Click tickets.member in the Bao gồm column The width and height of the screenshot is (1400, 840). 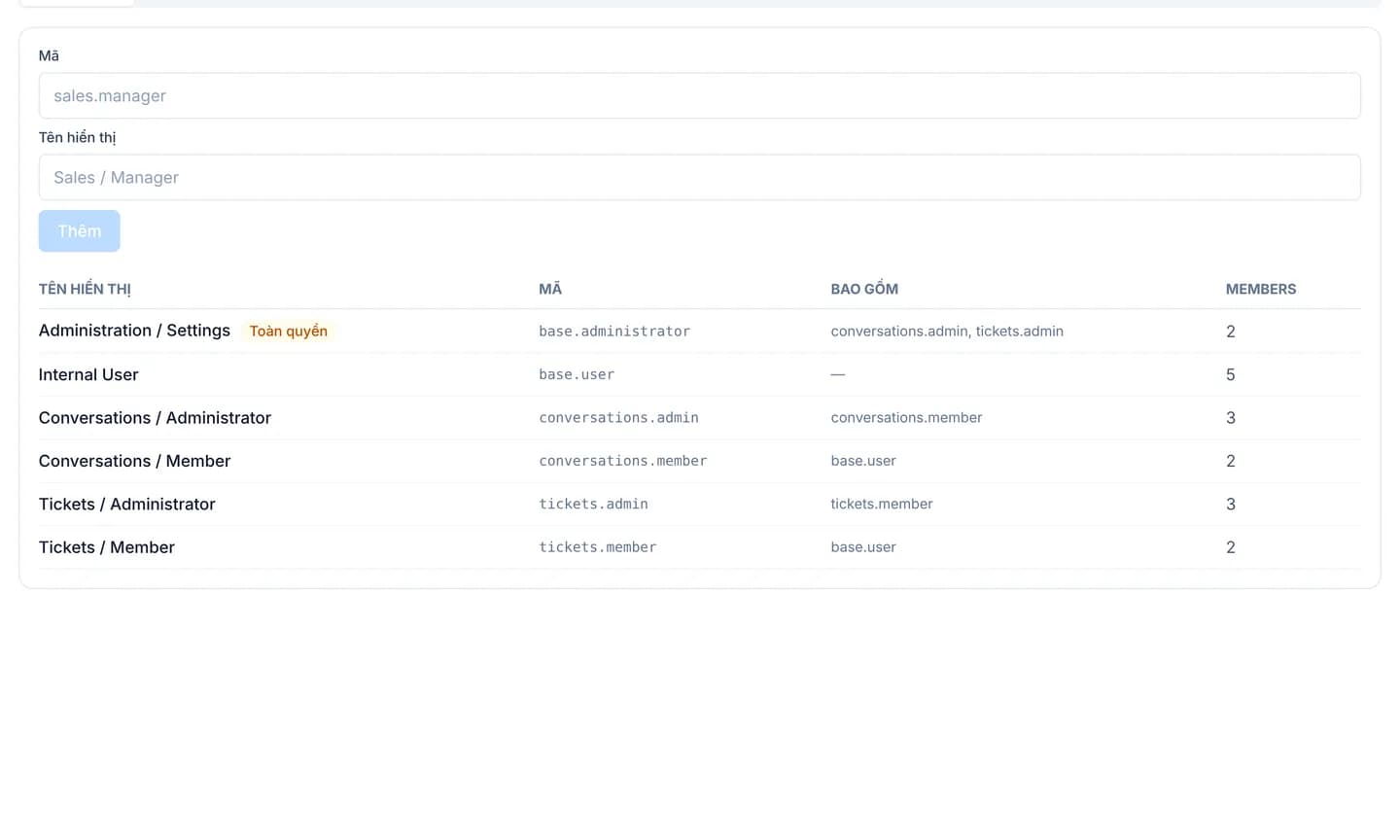pos(882,504)
